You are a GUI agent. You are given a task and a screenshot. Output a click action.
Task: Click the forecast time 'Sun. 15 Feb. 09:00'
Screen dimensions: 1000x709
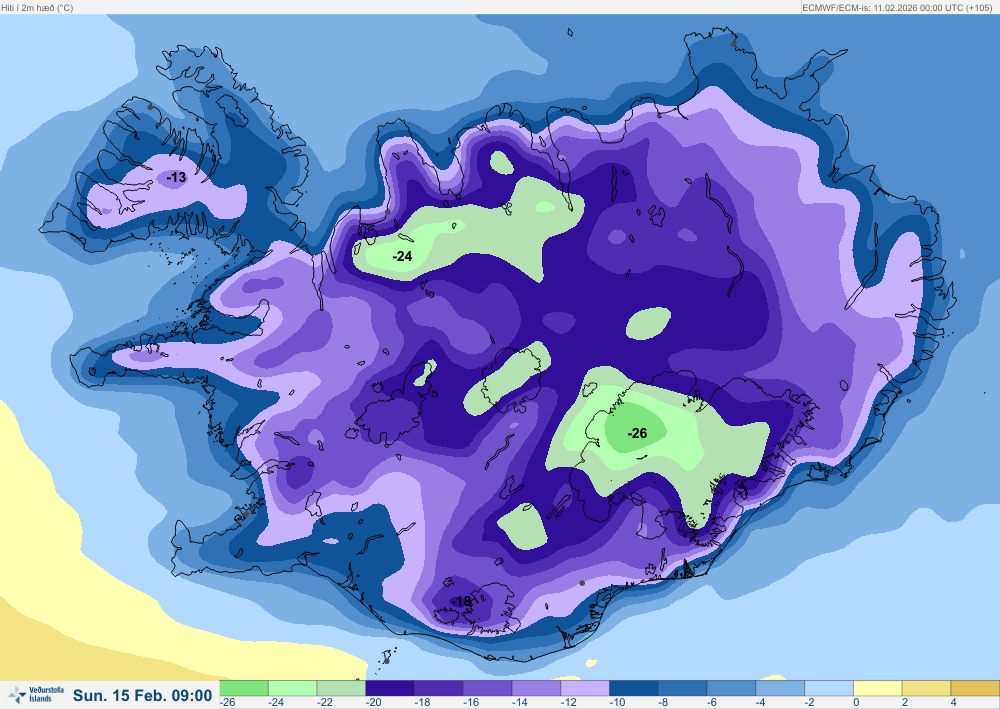tap(142, 695)
